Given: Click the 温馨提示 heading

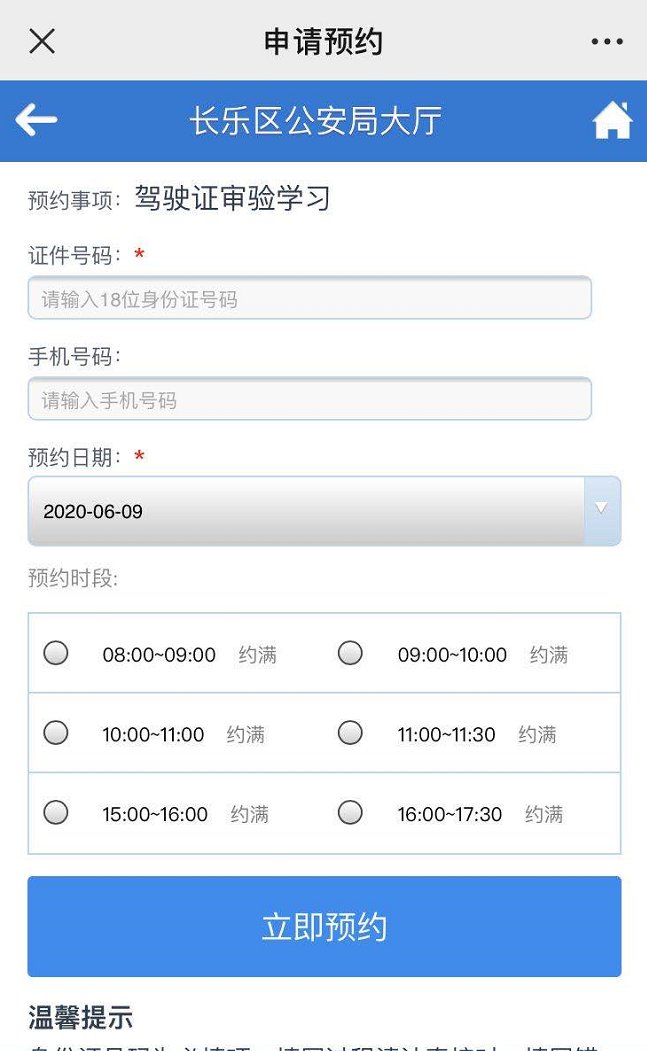Looking at the screenshot, I should click(x=80, y=1018).
